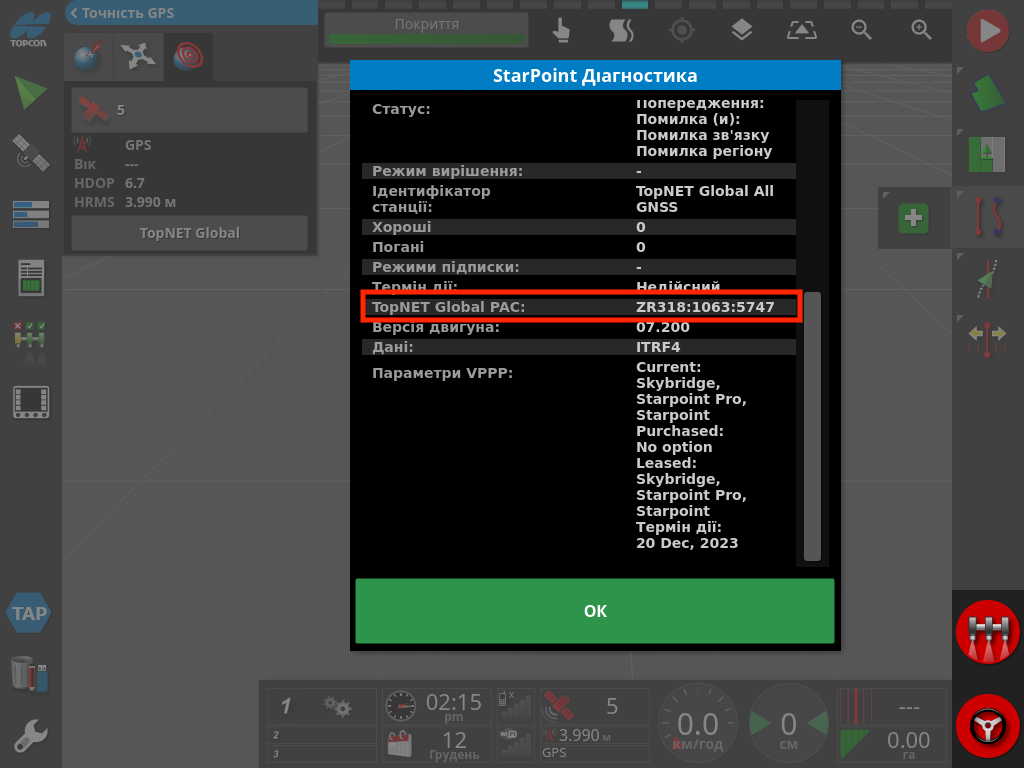Toggle the red job play button
1024x768 pixels.
click(x=988, y=31)
